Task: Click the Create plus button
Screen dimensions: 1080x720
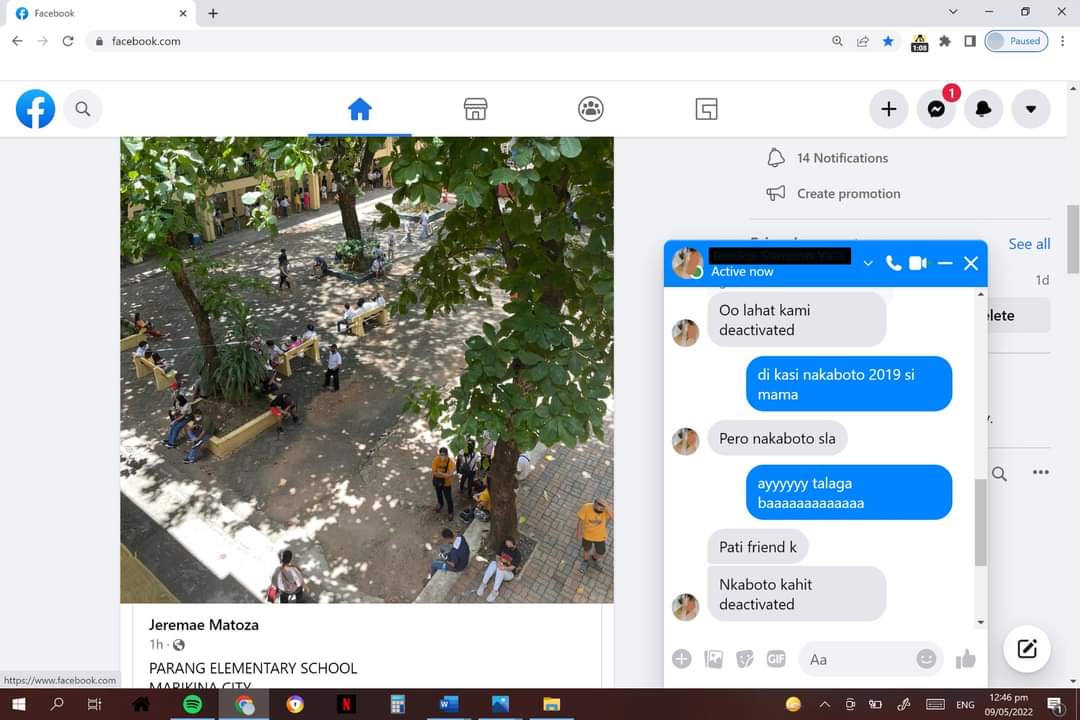Action: click(889, 109)
